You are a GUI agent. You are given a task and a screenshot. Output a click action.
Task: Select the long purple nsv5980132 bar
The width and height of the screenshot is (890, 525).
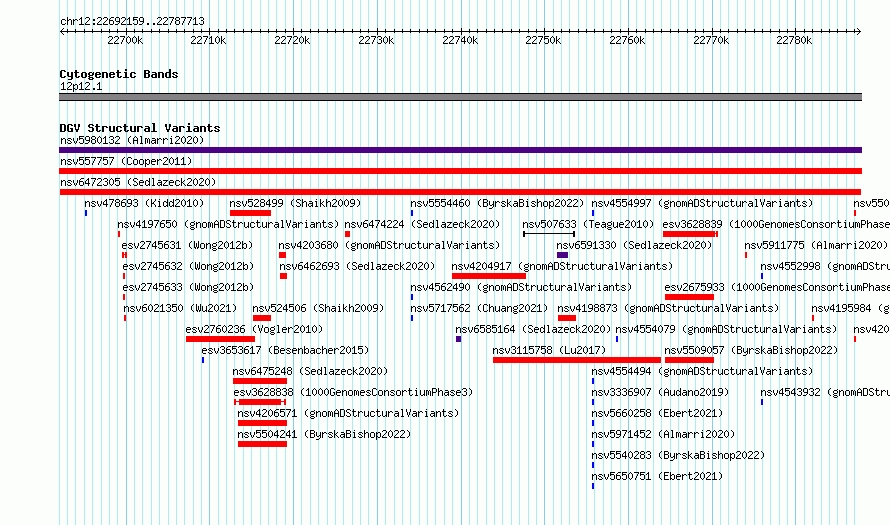click(x=460, y=150)
